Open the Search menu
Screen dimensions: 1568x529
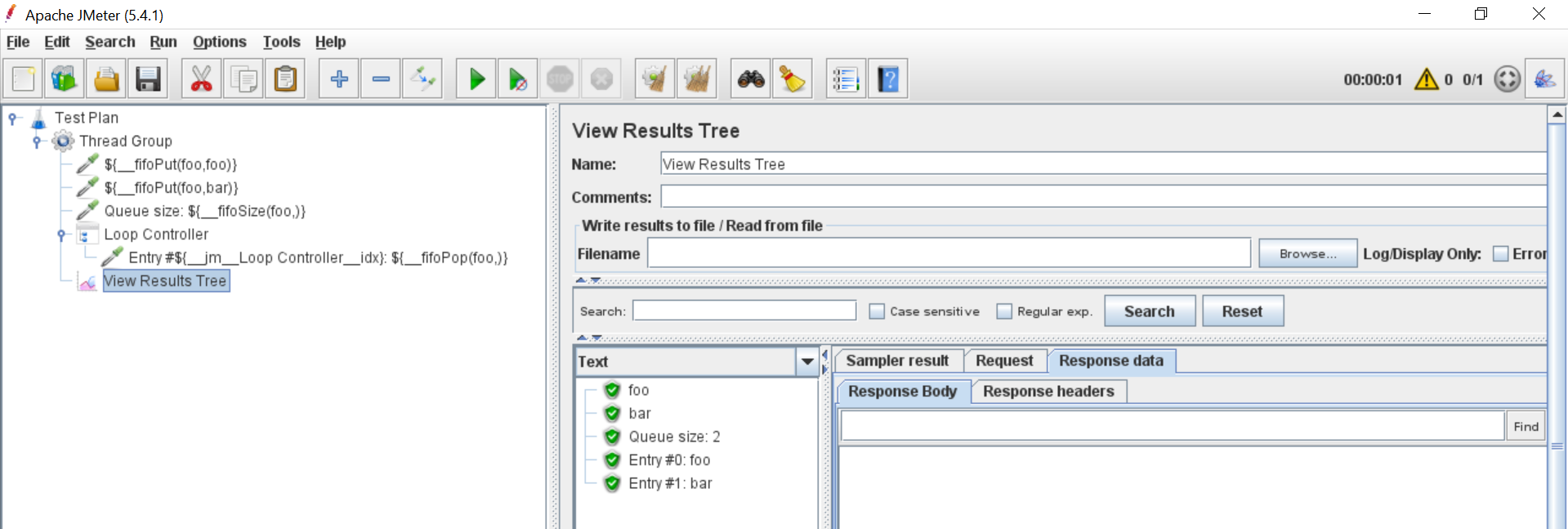[110, 42]
